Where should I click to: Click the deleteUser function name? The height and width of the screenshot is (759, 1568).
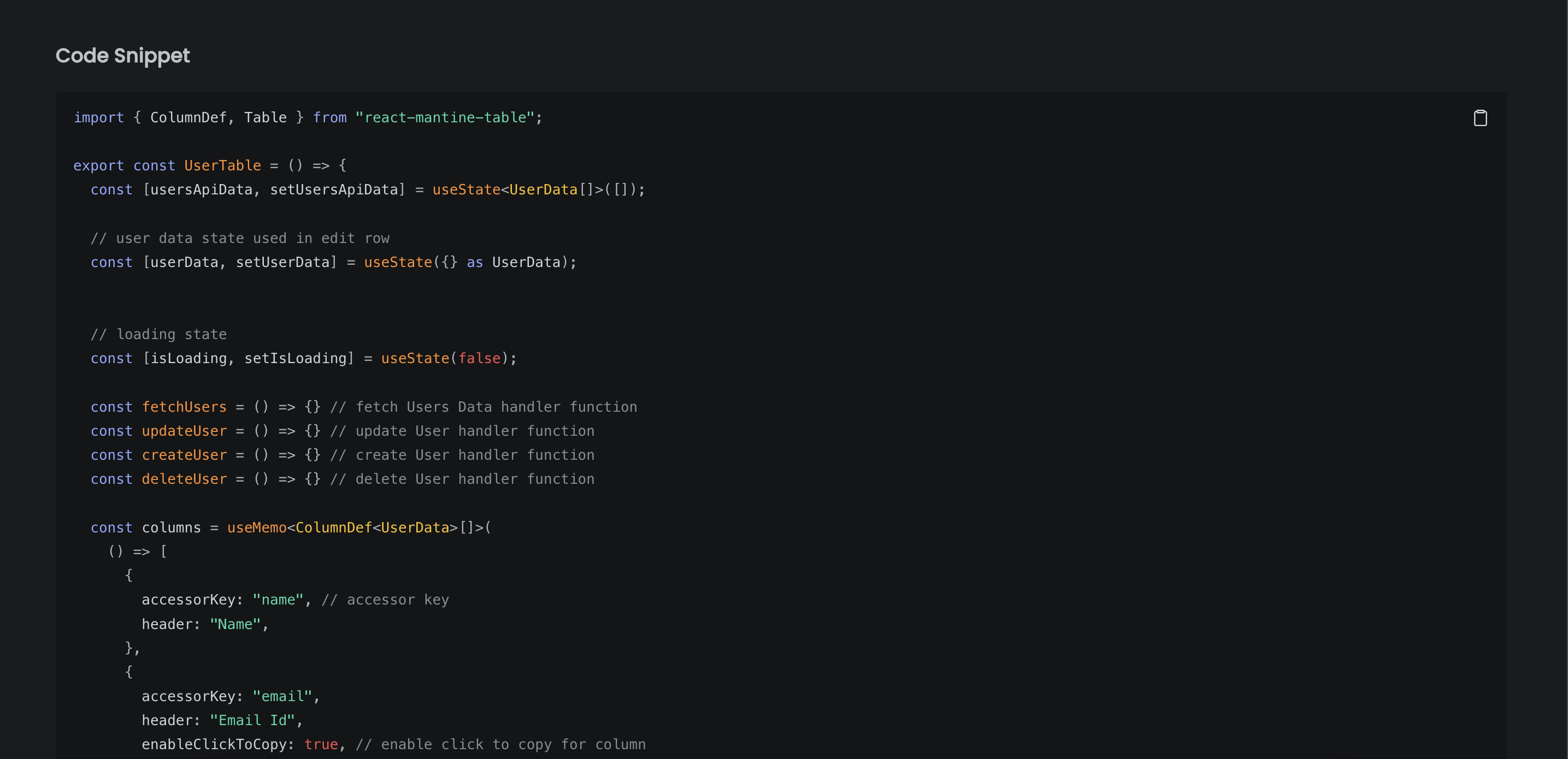tap(184, 479)
